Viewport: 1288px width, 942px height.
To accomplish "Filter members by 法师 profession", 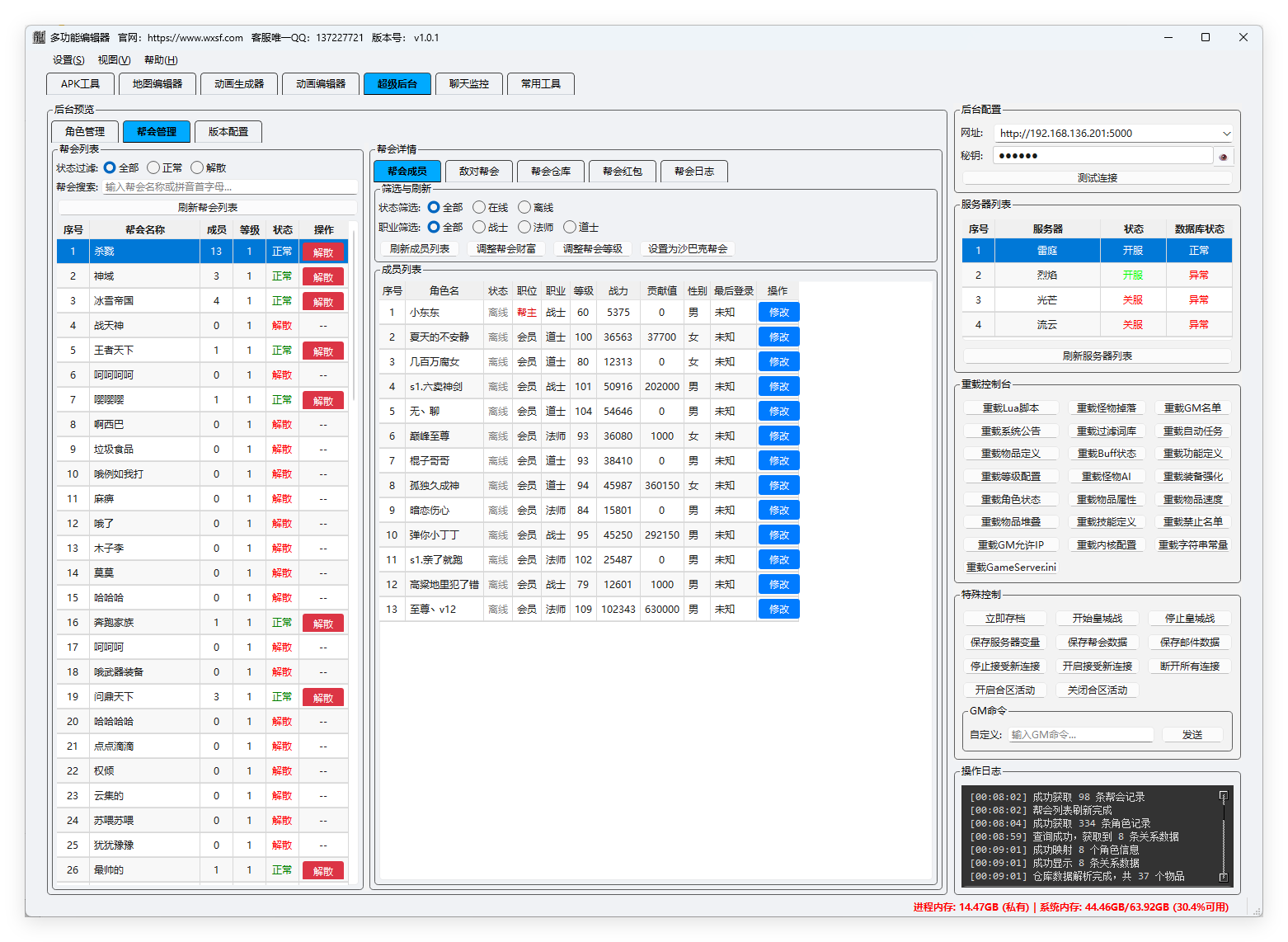I will (524, 228).
